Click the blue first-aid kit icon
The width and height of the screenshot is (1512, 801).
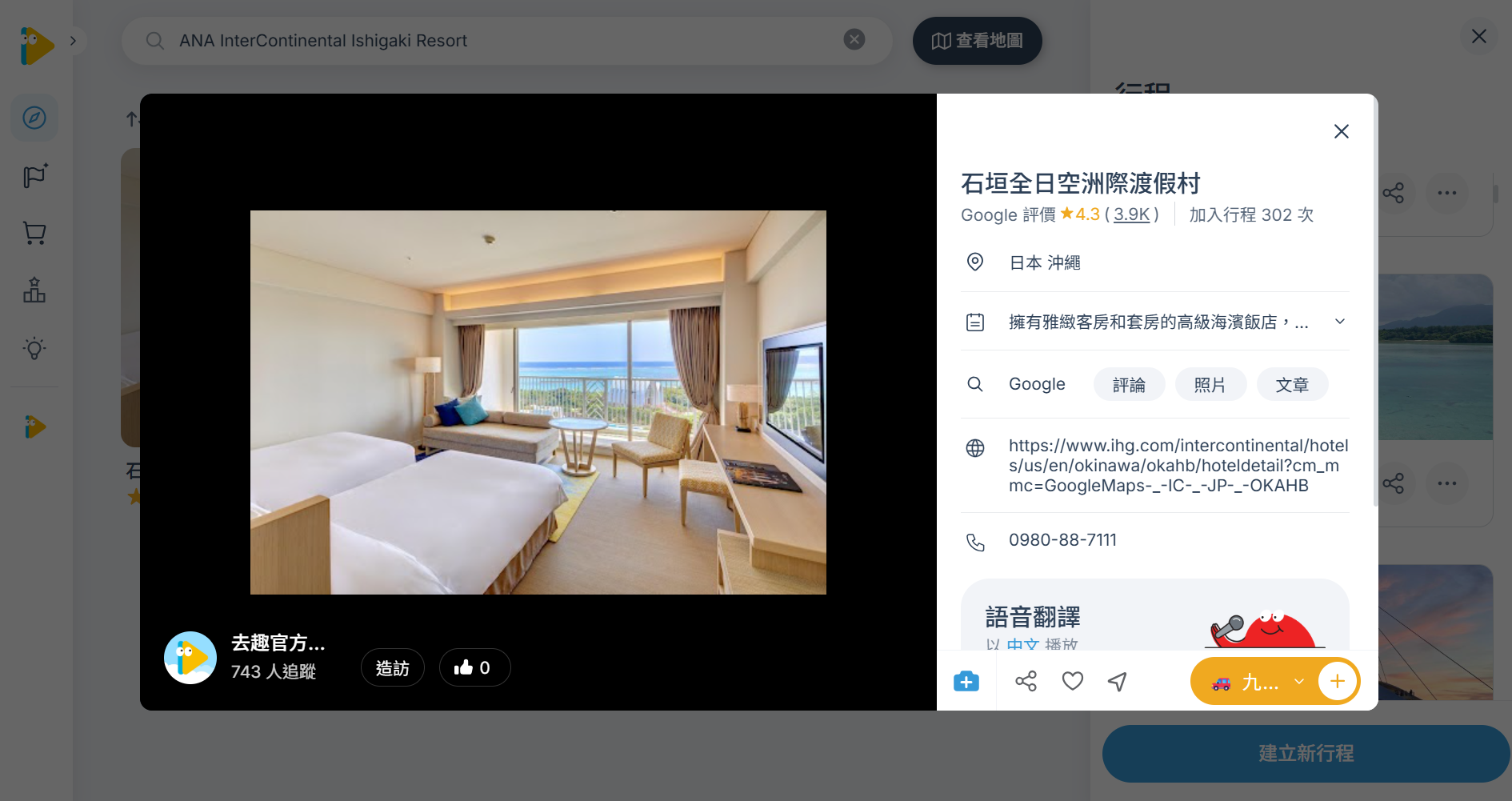966,681
